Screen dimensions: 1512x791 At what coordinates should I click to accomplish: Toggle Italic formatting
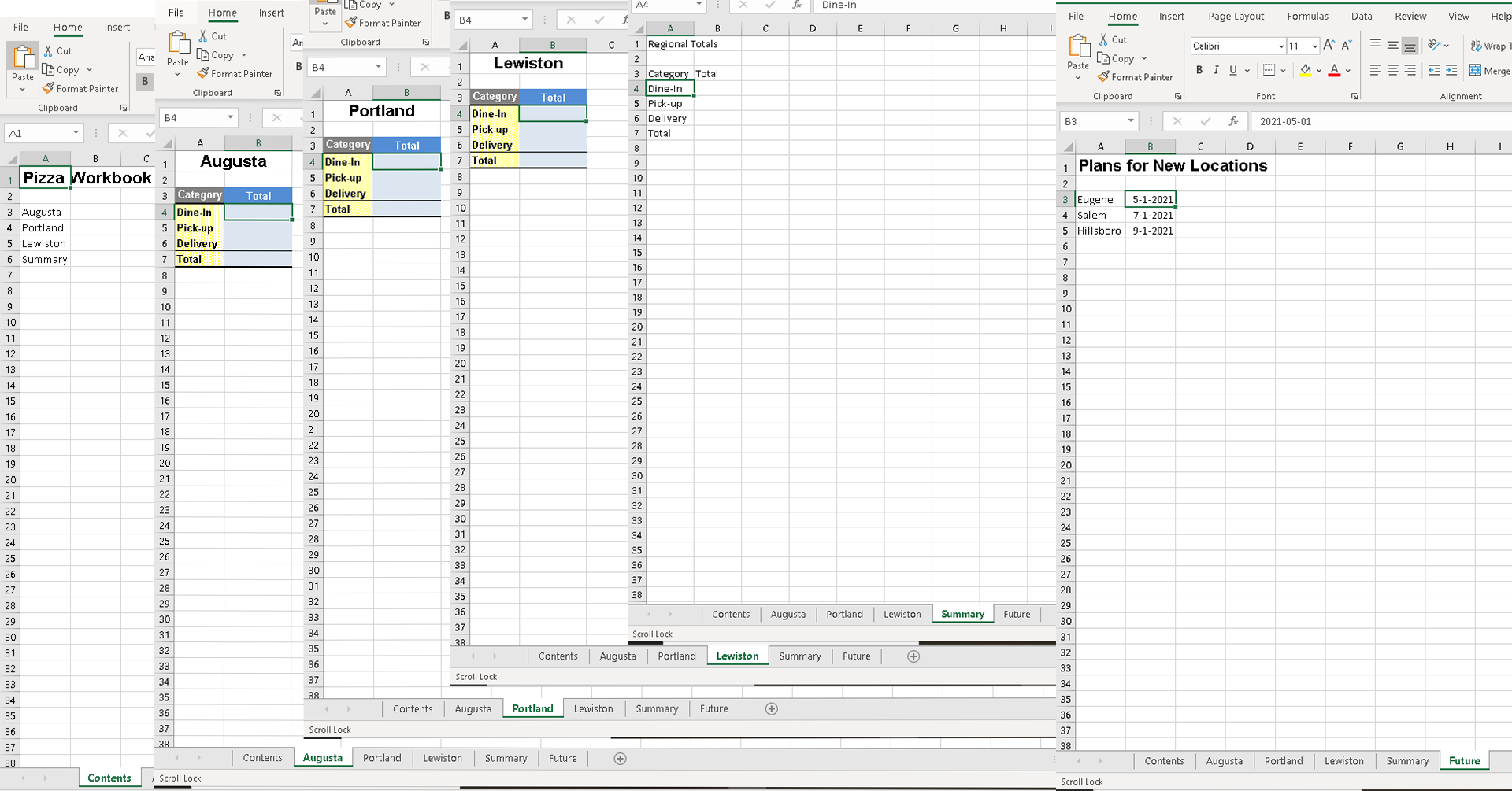(1216, 70)
